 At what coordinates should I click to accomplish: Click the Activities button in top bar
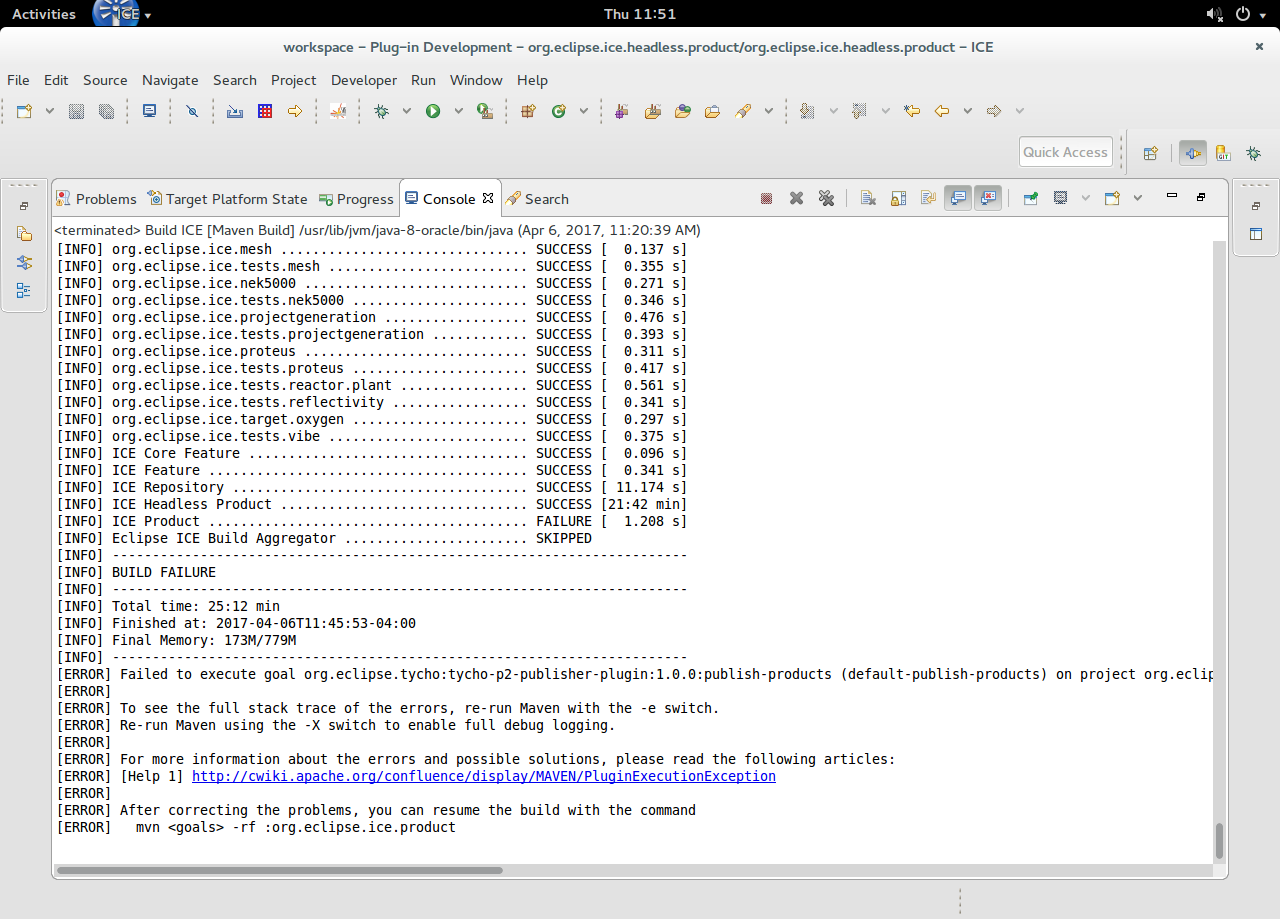[43, 14]
